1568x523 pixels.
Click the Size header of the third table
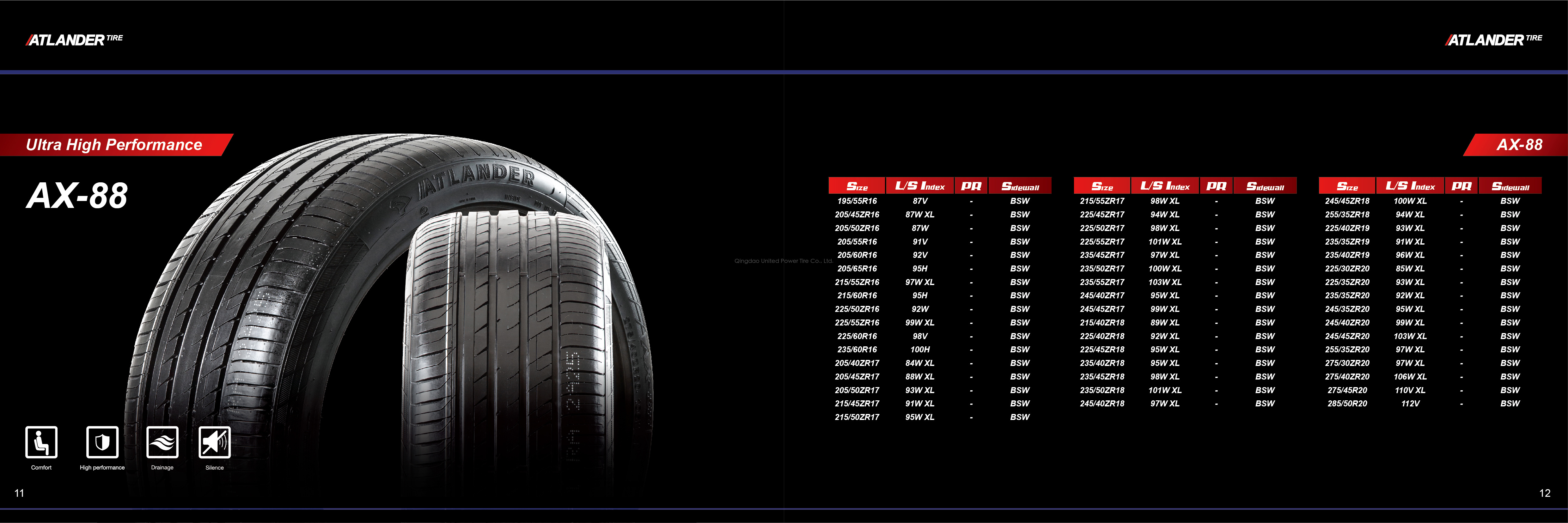pyautogui.click(x=1347, y=186)
